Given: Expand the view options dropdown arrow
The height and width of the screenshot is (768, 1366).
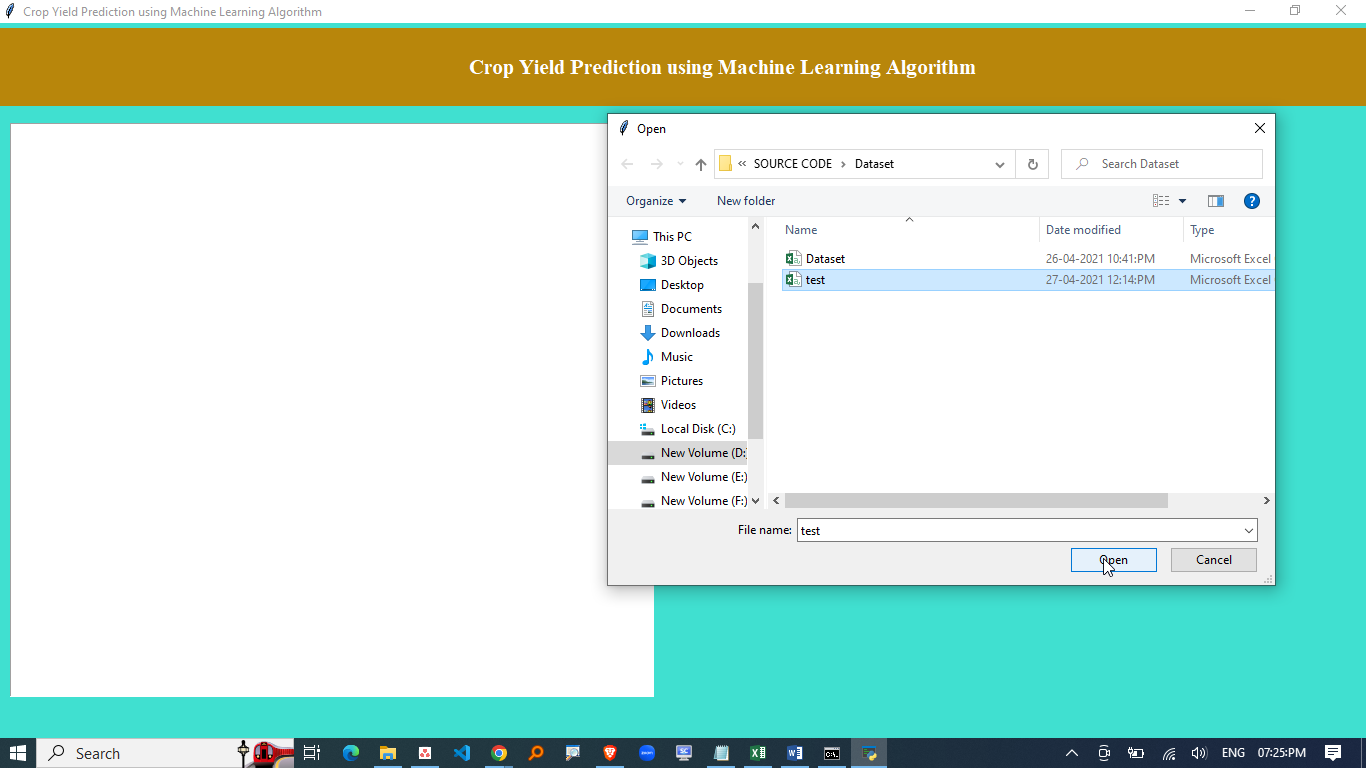Looking at the screenshot, I should tap(1182, 201).
